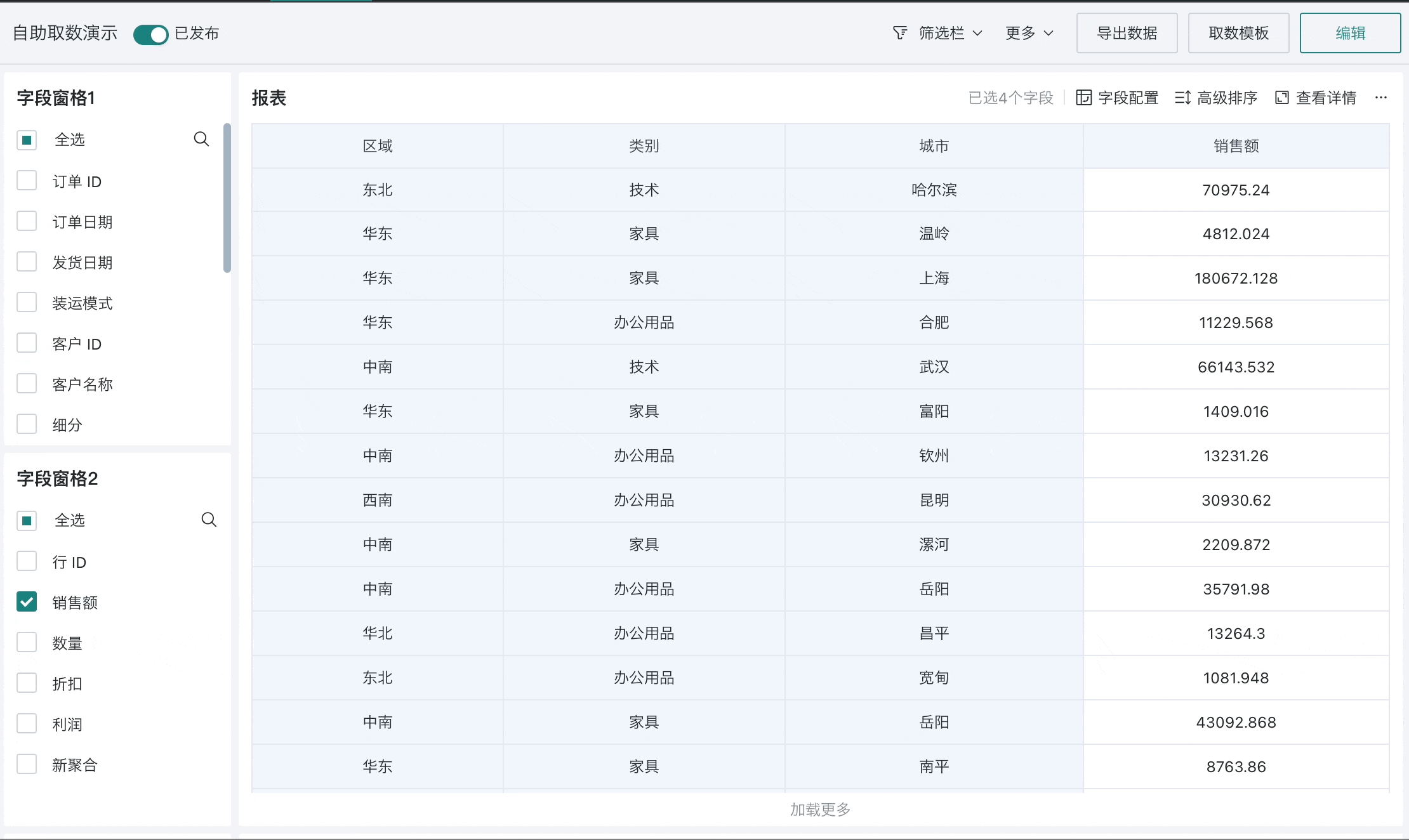Image resolution: width=1409 pixels, height=840 pixels.
Task: Select the 昌平 city cell
Action: pyautogui.click(x=934, y=633)
